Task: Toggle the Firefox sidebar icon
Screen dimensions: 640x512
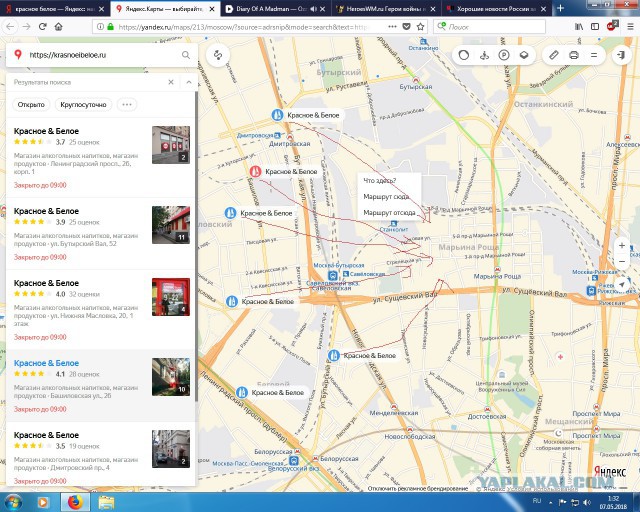Action: coord(595,27)
